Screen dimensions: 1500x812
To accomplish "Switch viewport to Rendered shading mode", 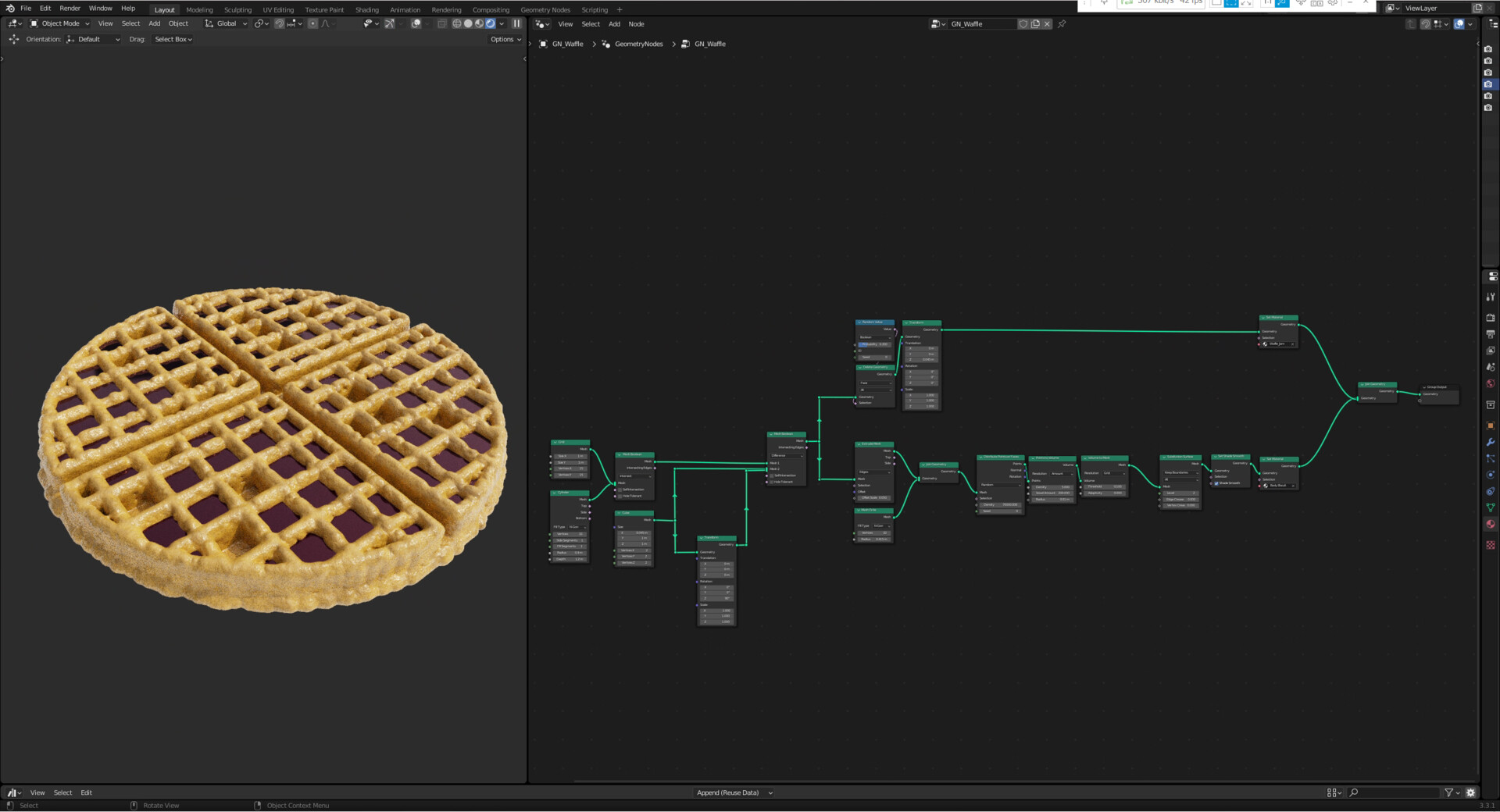I will pyautogui.click(x=490, y=23).
